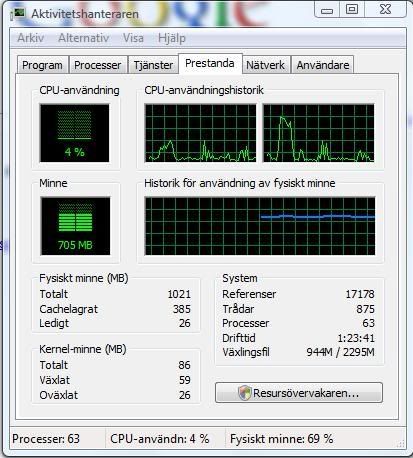
Task: Switch to the Nätverk tab
Action: pos(266,65)
